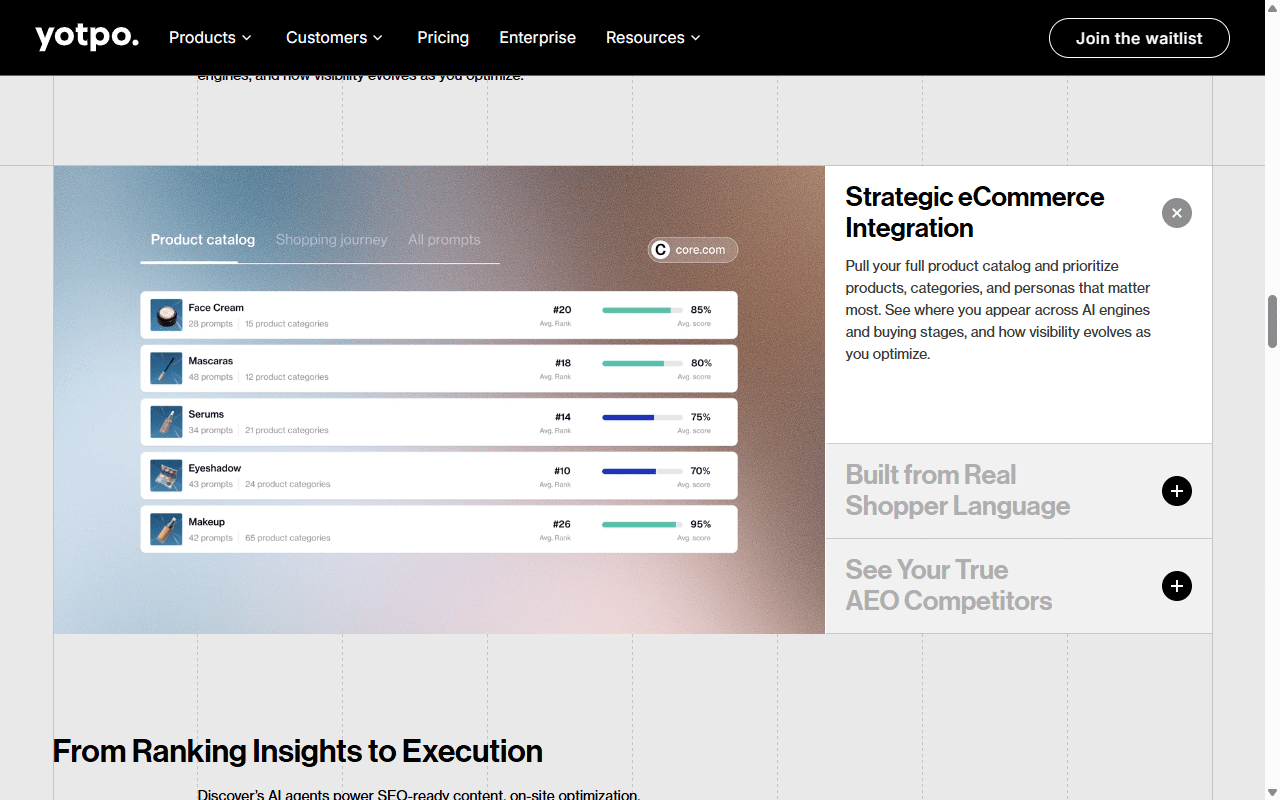Click the #18 average rank value
Screen dimensions: 1280x800
563,363
